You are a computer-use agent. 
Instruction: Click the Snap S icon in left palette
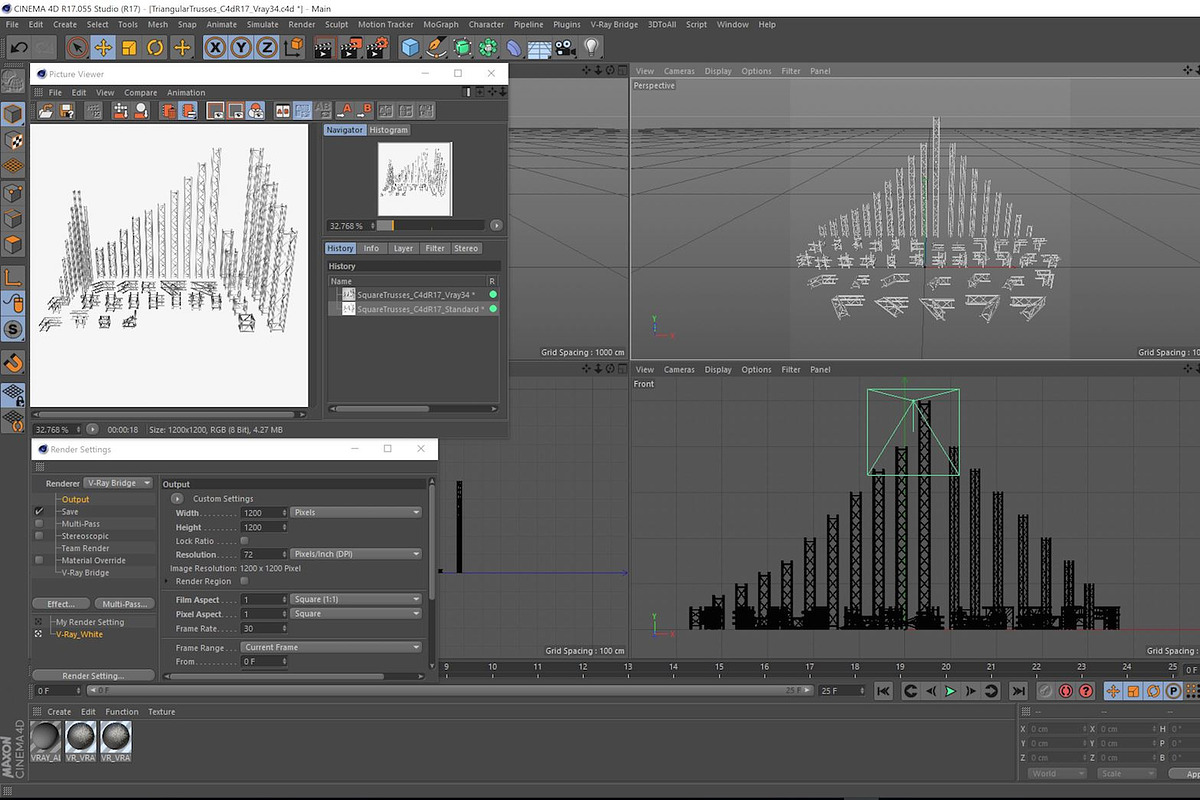[13, 329]
